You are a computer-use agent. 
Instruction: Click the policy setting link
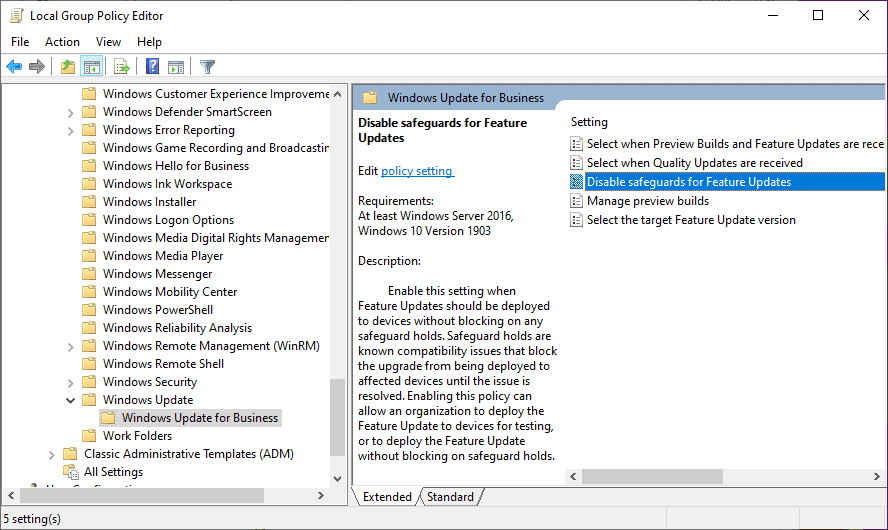click(x=417, y=171)
